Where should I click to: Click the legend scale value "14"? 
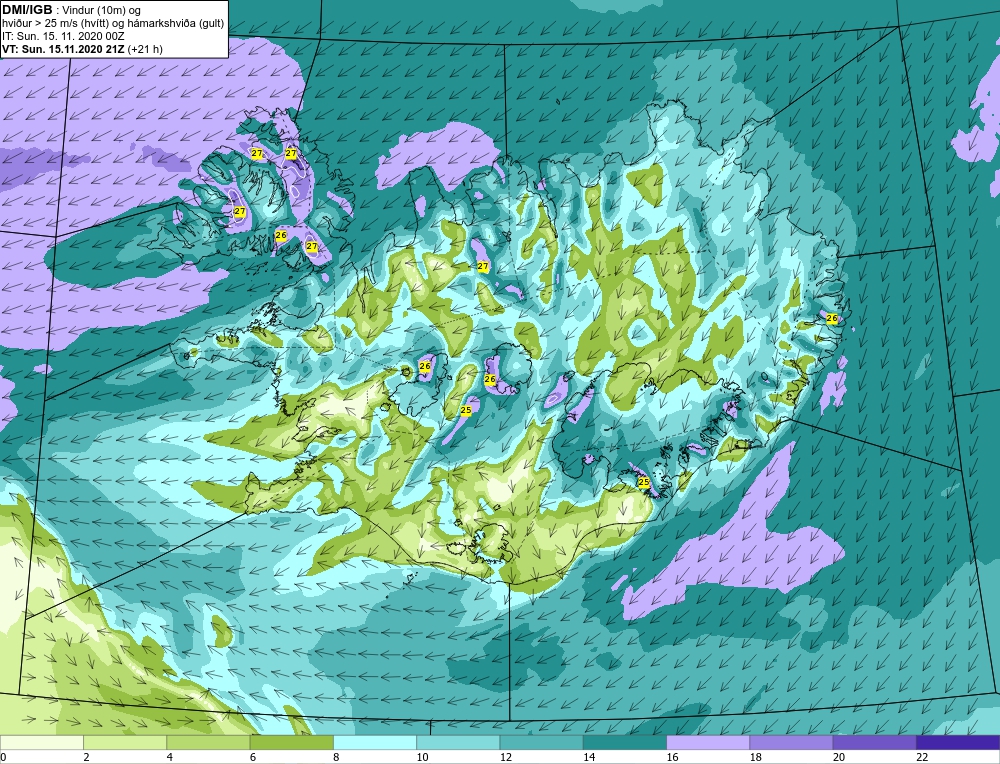click(589, 757)
